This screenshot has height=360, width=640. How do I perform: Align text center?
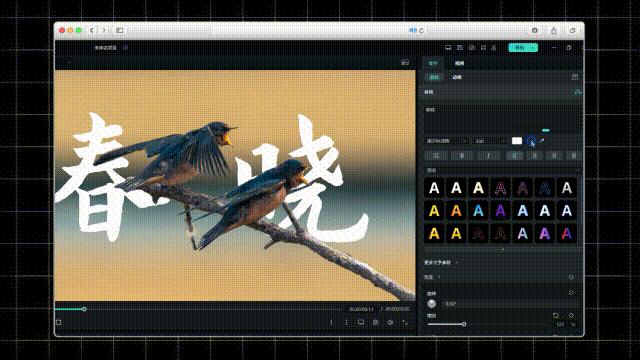pyautogui.click(x=534, y=156)
